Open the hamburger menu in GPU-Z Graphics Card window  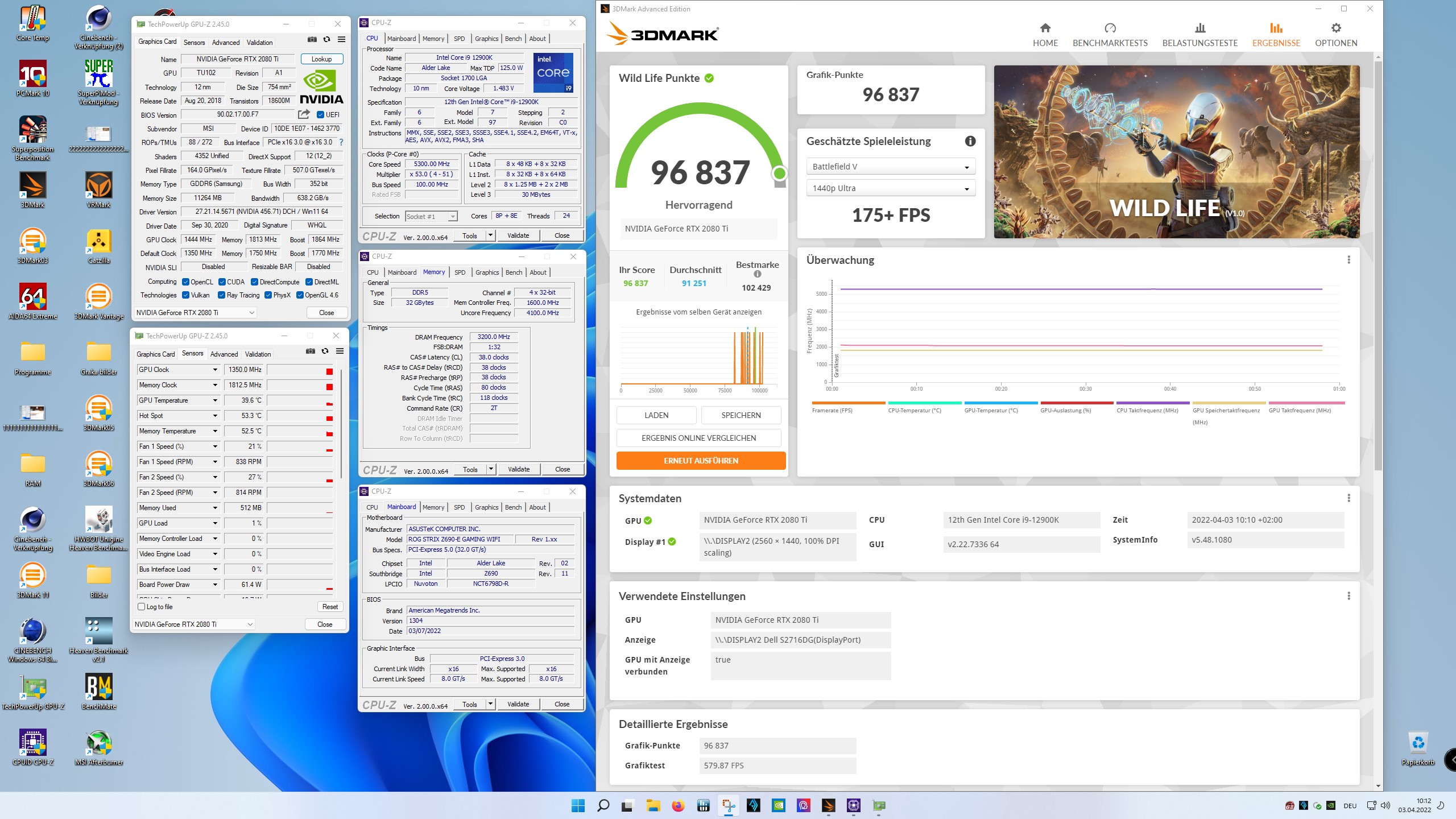[x=341, y=40]
